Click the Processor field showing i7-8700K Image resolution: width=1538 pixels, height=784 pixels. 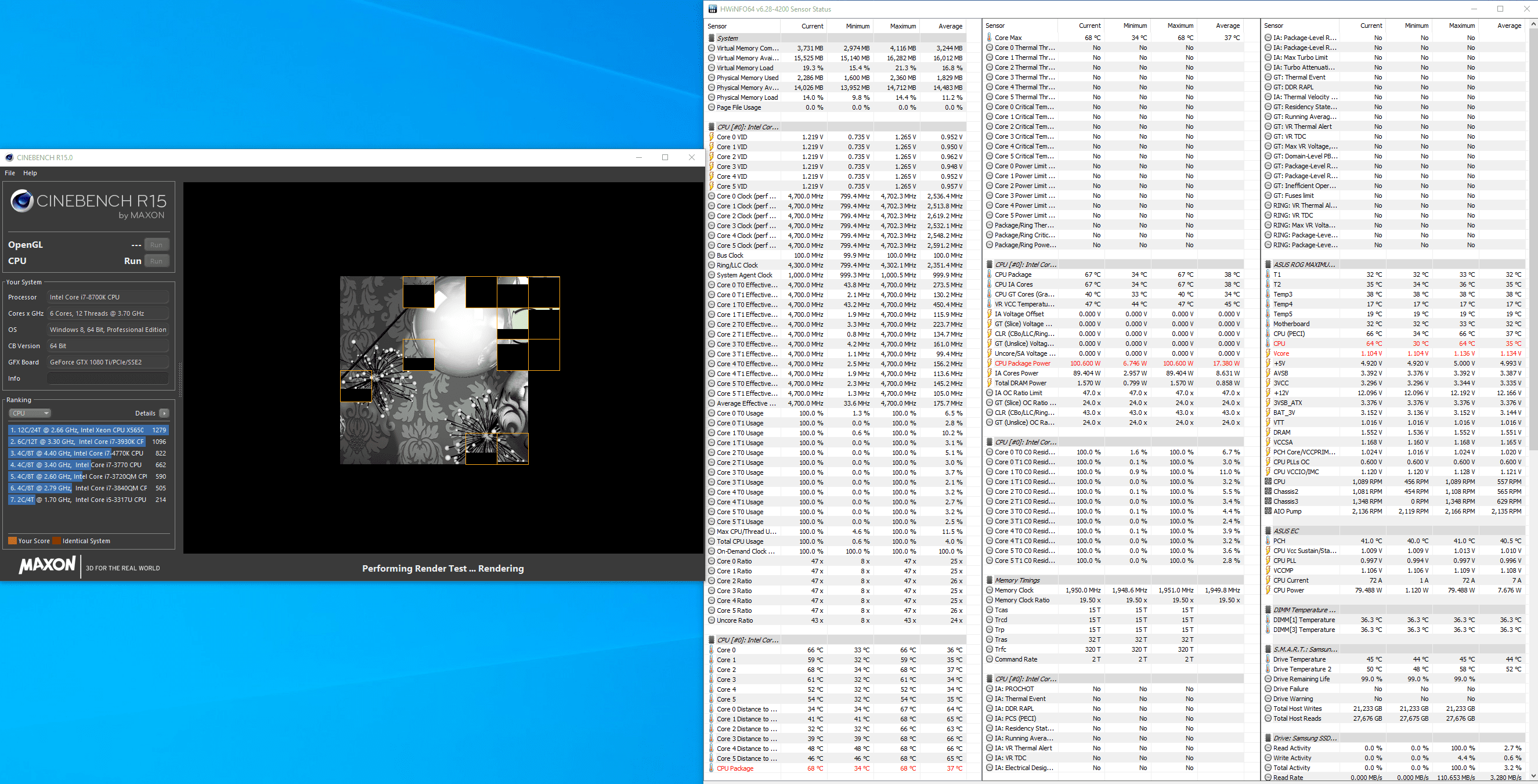pos(108,297)
